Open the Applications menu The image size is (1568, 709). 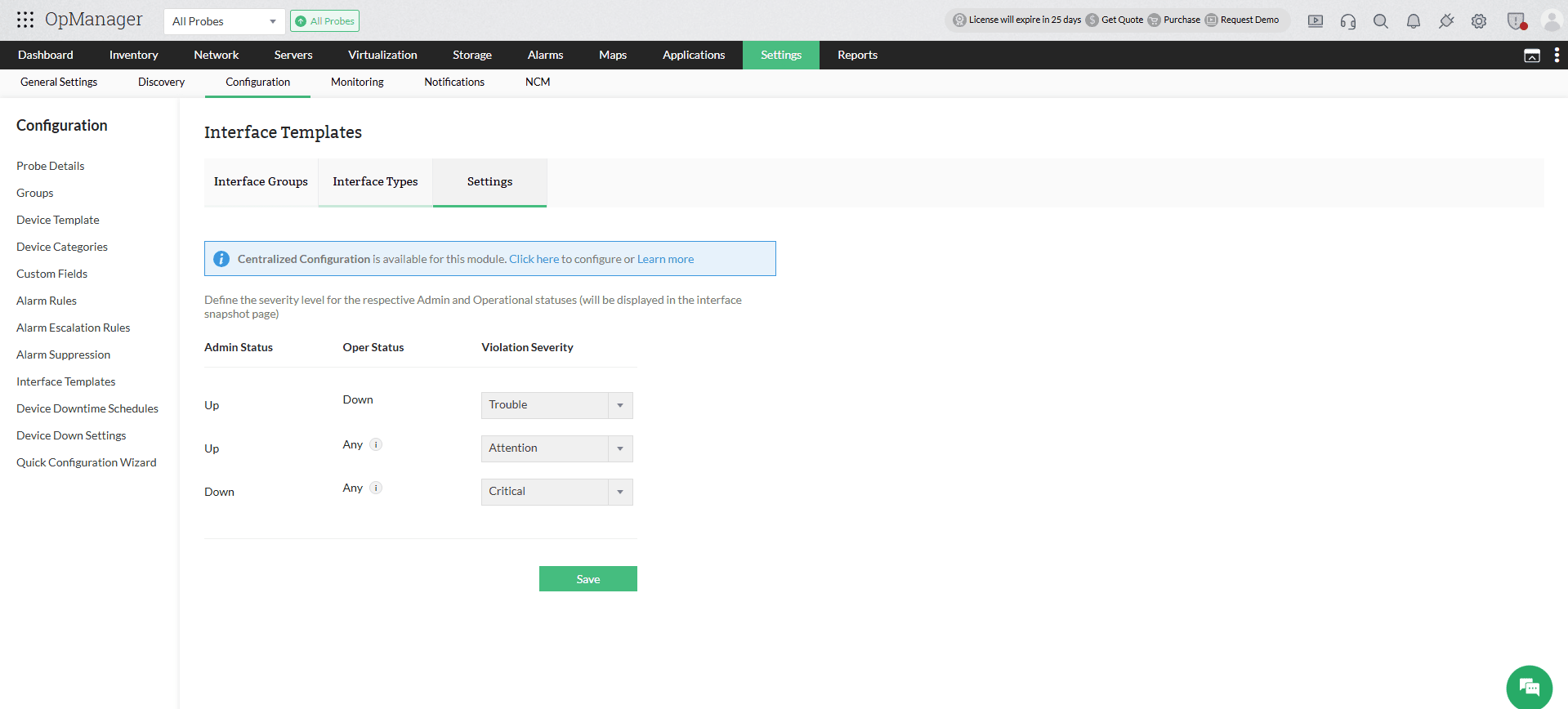click(694, 55)
